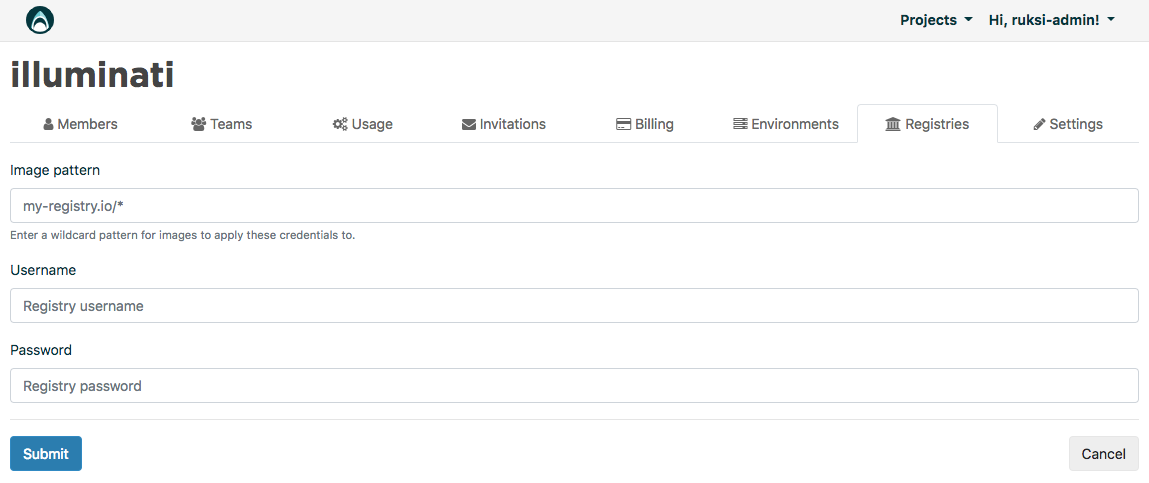1149x483 pixels.
Task: Click the Registry username field
Action: point(574,306)
